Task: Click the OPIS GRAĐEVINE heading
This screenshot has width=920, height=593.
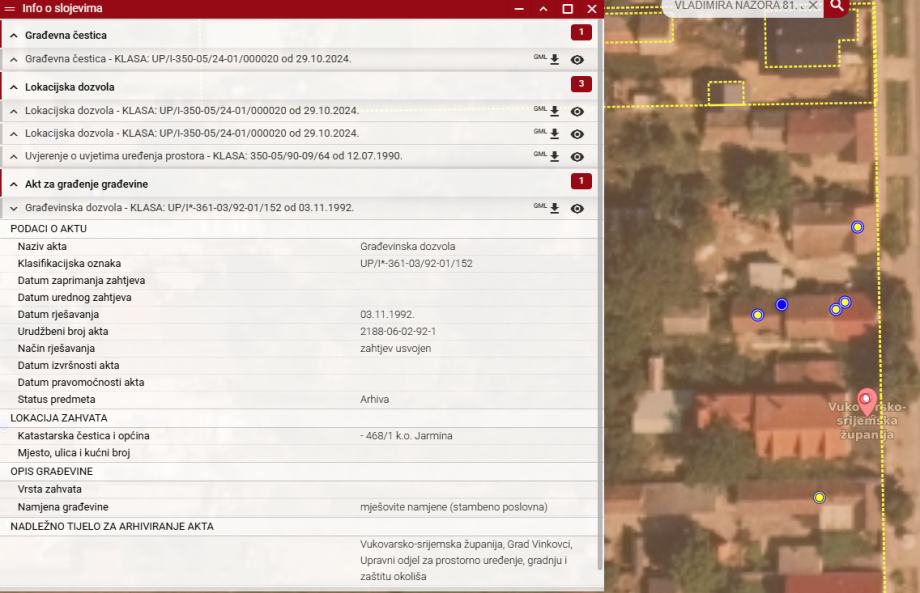Action: pyautogui.click(x=51, y=472)
